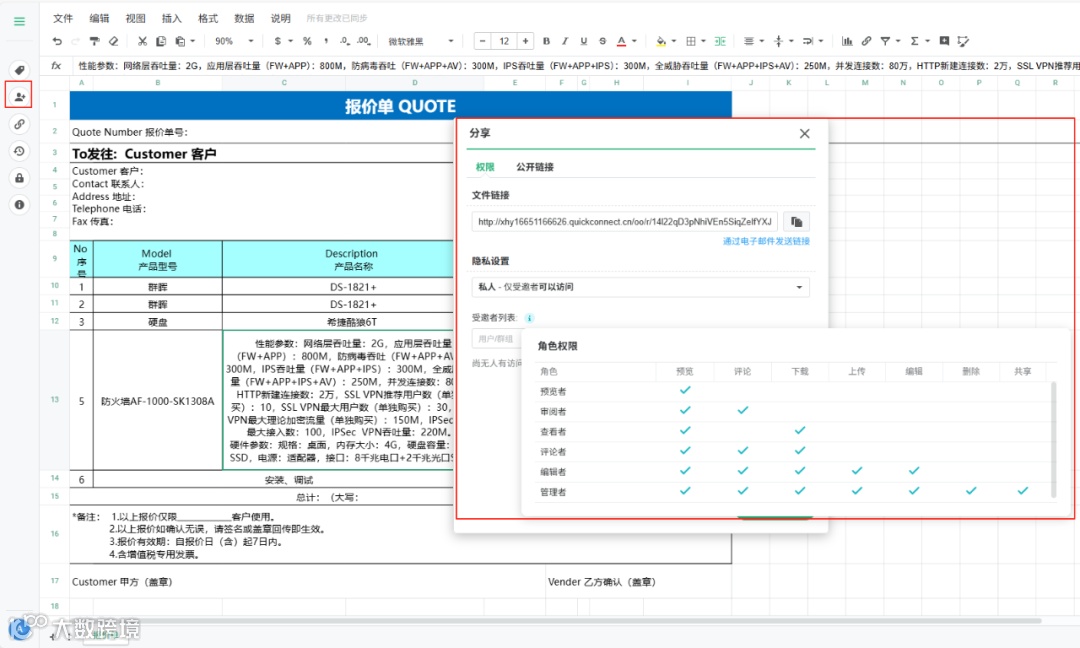Click the last toolbar brush-selection icon
Viewport: 1080px width, 648px height.
[x=964, y=41]
